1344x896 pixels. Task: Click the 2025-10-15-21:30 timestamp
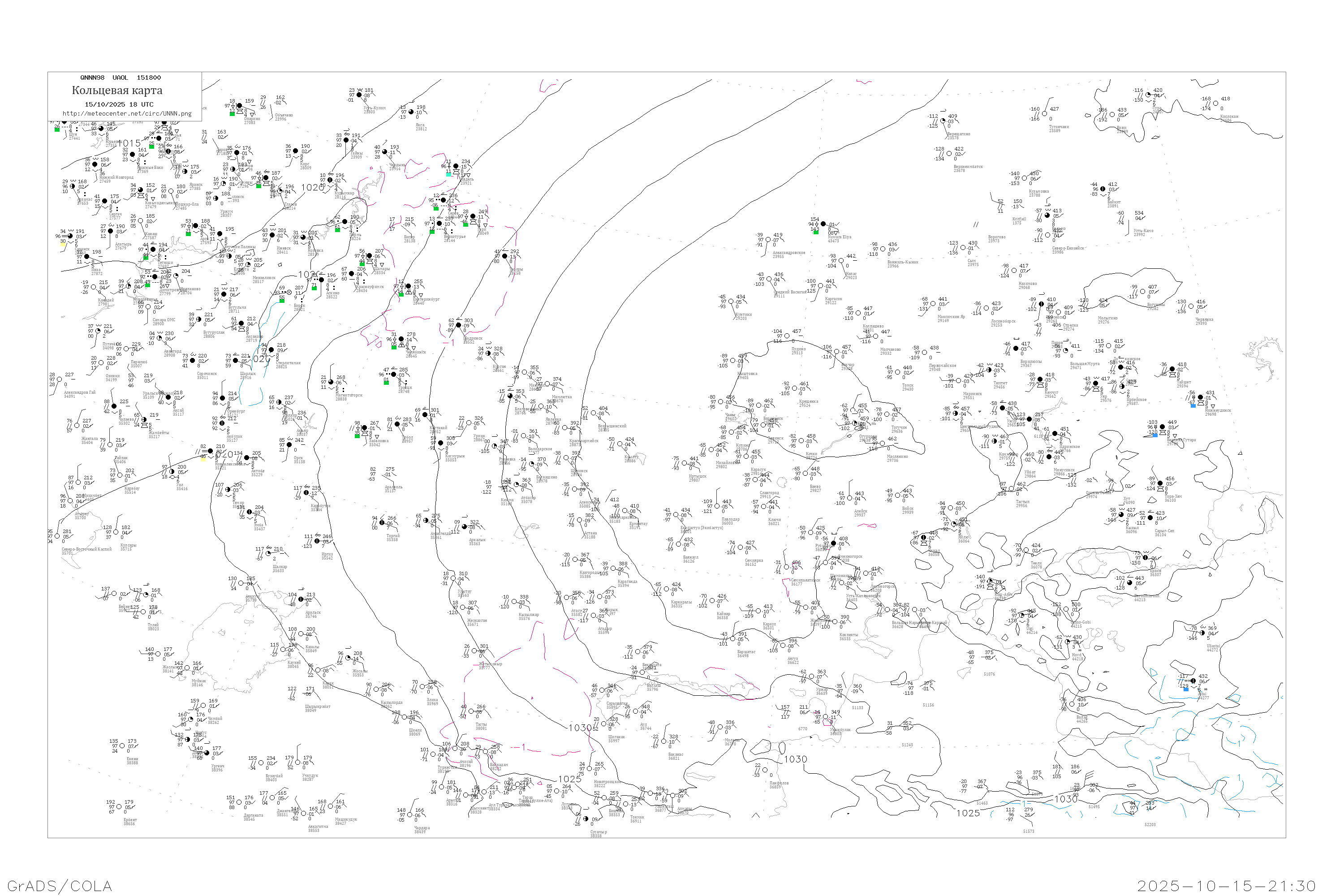[x=1226, y=886]
